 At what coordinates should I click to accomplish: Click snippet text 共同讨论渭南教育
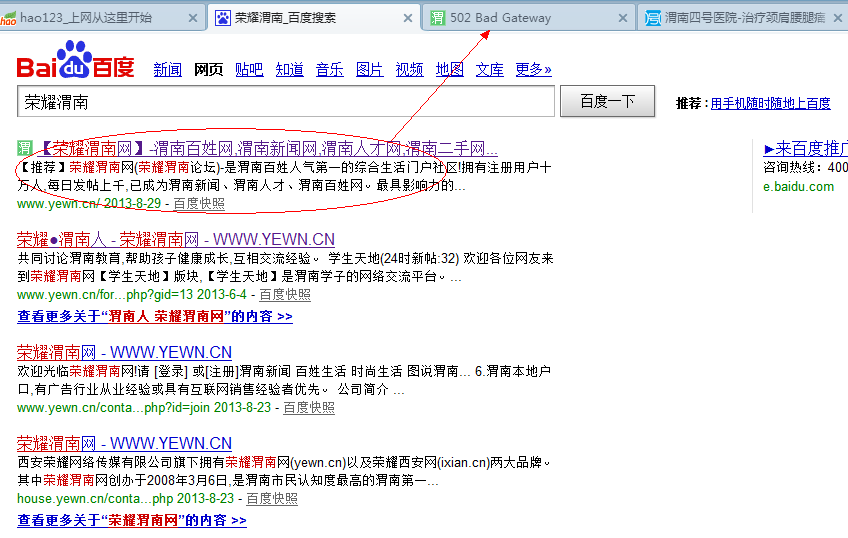(x=70, y=258)
